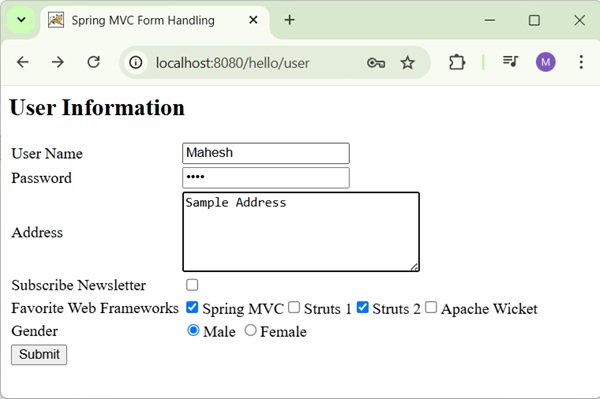Open the profile avatar M
The width and height of the screenshot is (600, 399).
coord(545,62)
